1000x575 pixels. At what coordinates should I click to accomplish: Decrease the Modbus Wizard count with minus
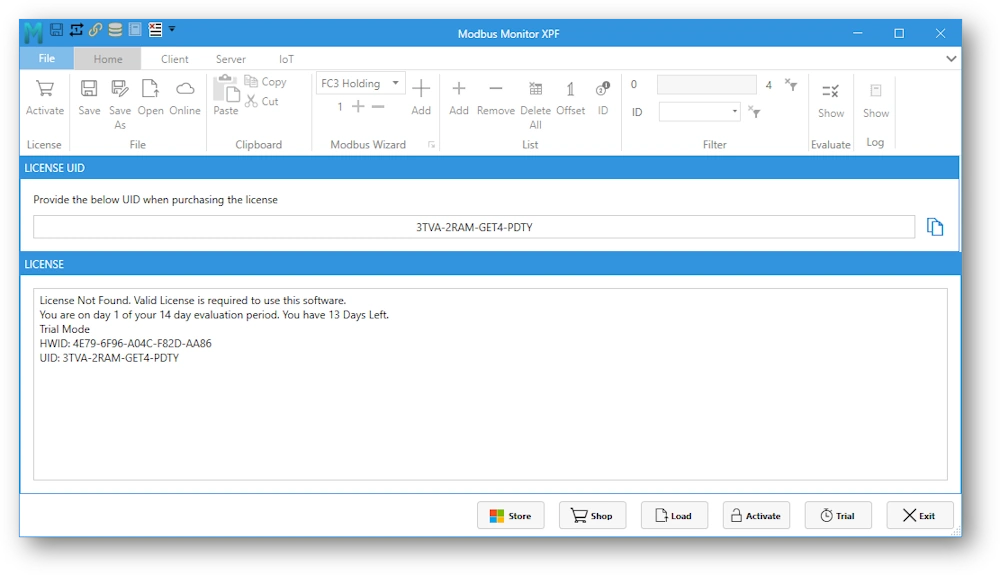coord(378,106)
